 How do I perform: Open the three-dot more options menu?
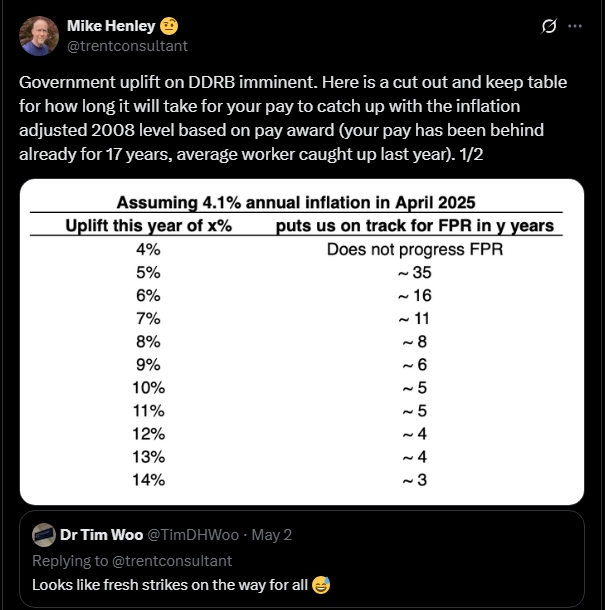coord(575,26)
